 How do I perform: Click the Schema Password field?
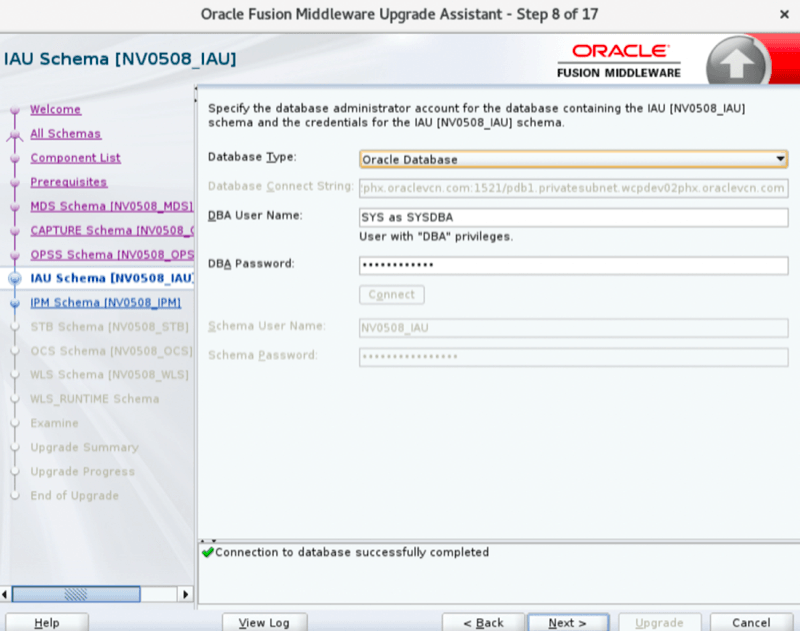573,357
